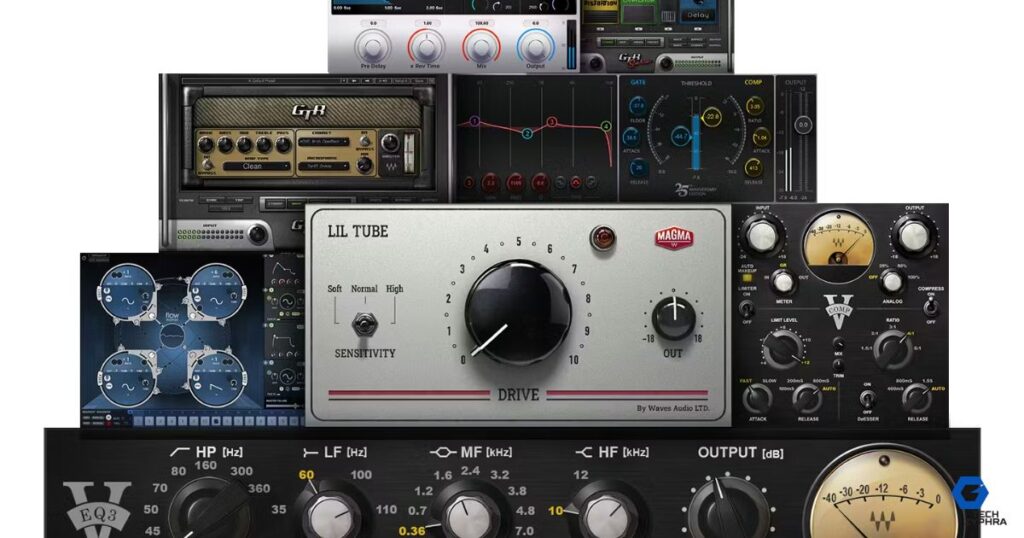Click the red lamp on Lil Tube

tap(602, 238)
